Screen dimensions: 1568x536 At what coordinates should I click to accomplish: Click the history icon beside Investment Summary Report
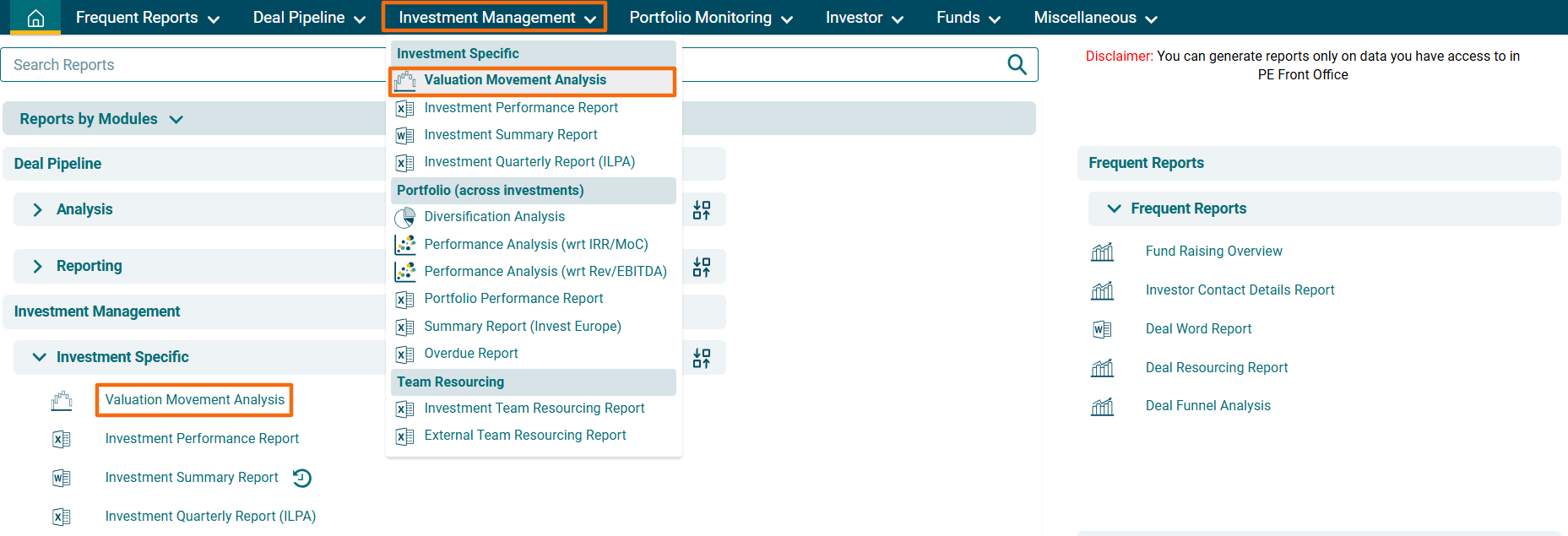pyautogui.click(x=302, y=479)
